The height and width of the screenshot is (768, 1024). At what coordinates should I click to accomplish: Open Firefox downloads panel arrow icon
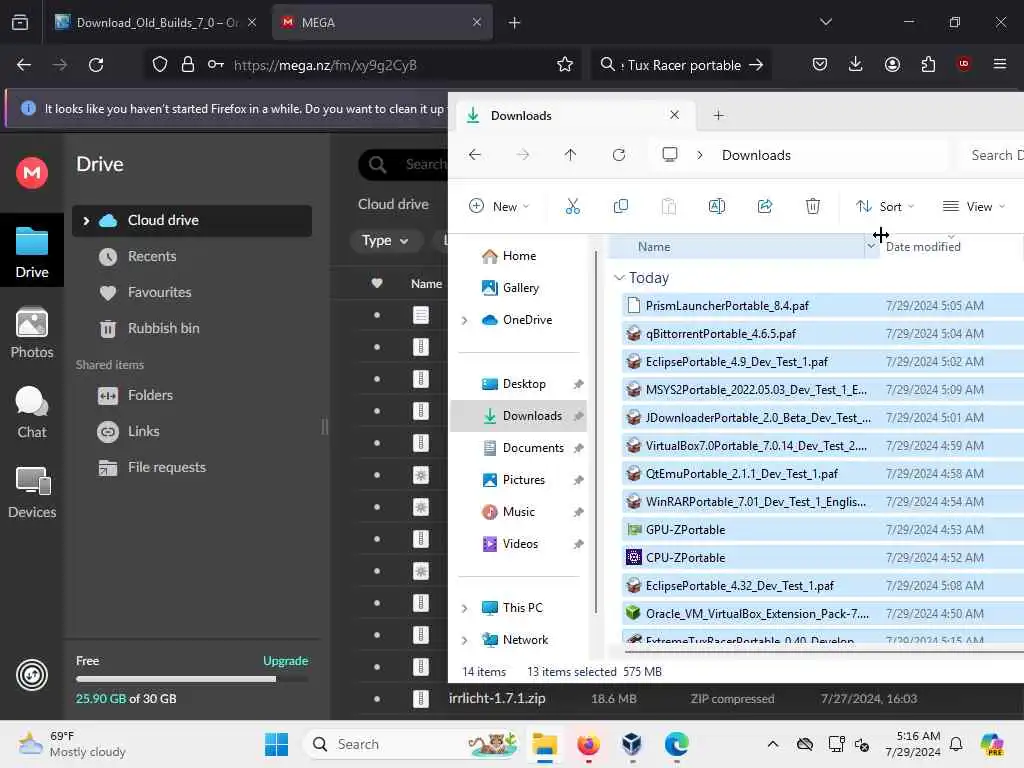(x=856, y=64)
